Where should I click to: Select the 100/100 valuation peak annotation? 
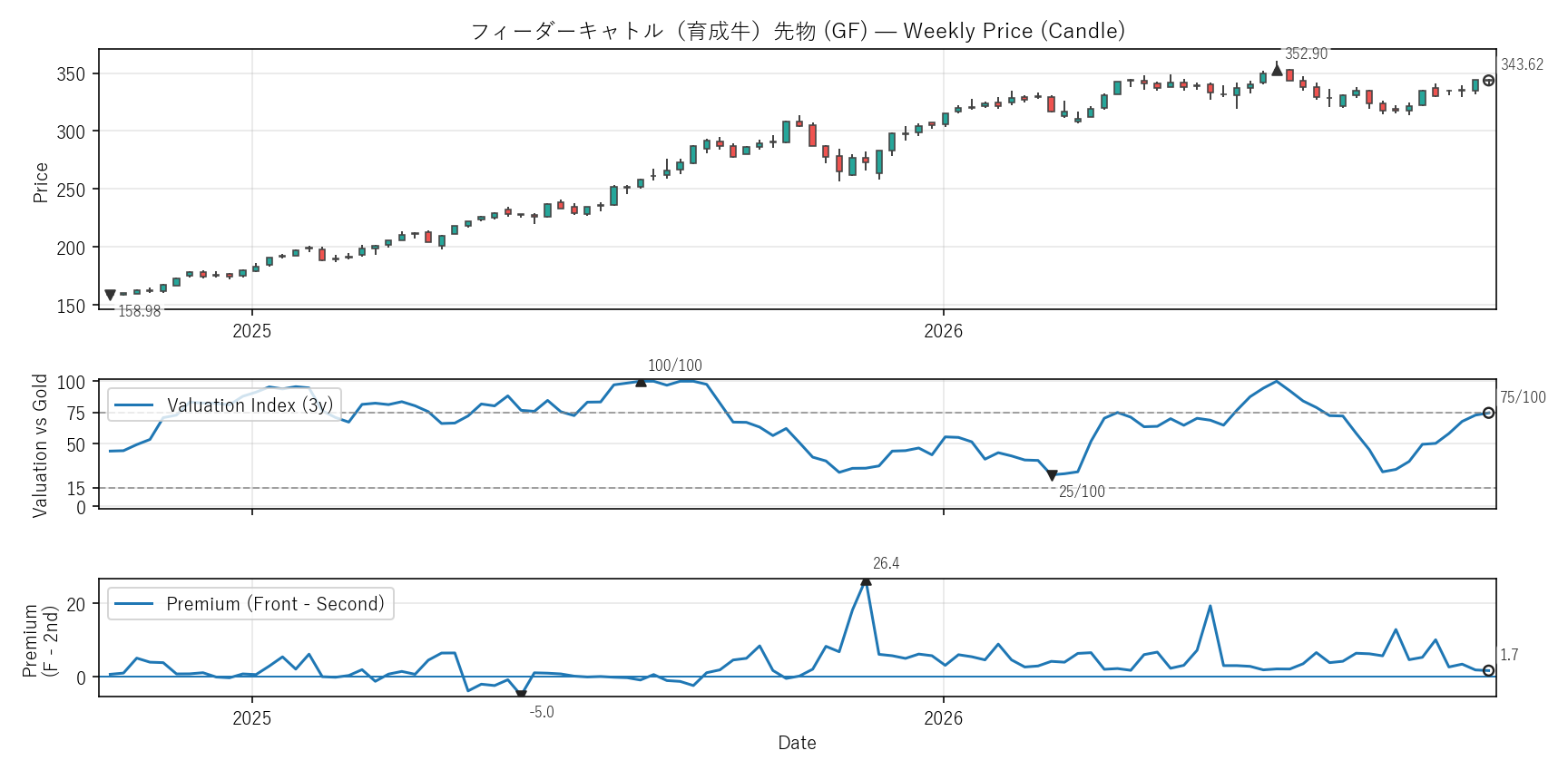point(675,366)
